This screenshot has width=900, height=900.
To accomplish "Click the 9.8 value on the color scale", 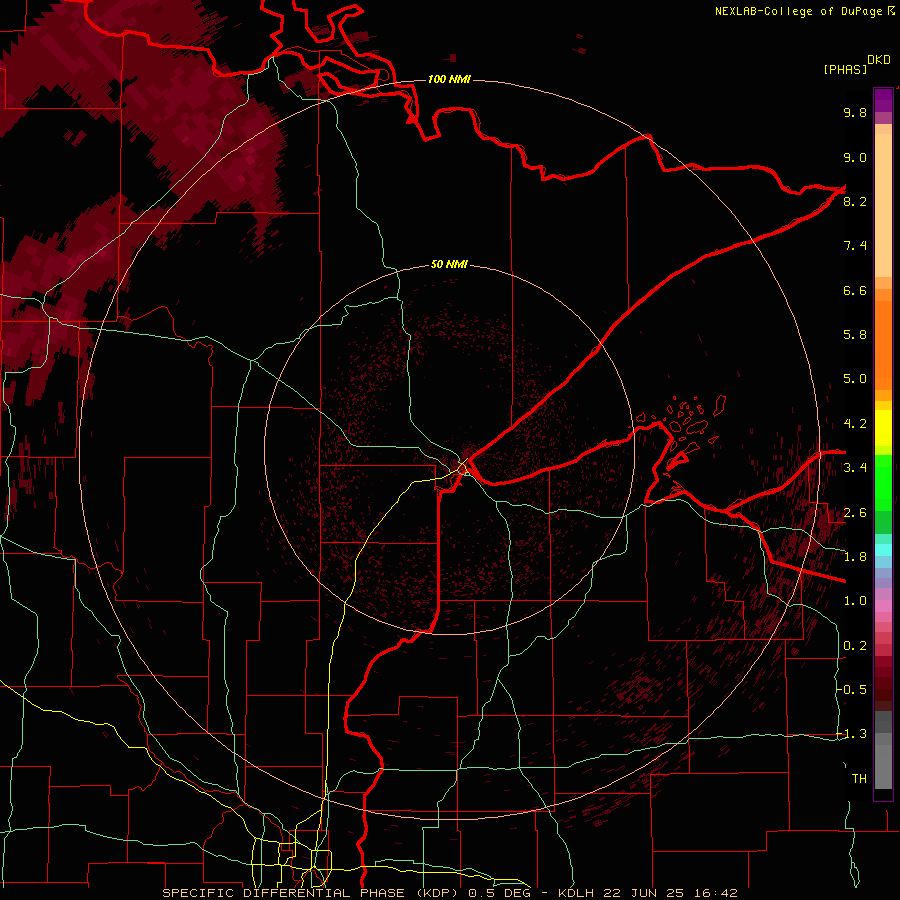I will point(855,112).
